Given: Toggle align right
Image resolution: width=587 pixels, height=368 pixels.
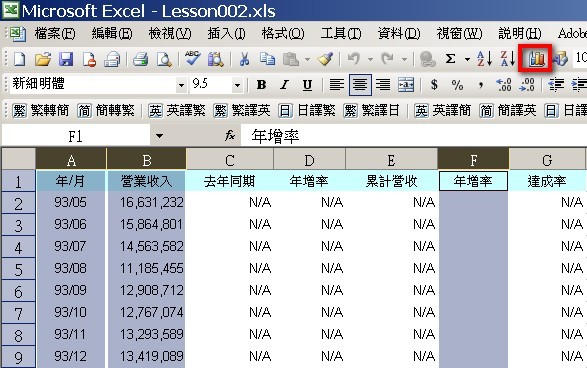Looking at the screenshot, I should tap(383, 85).
